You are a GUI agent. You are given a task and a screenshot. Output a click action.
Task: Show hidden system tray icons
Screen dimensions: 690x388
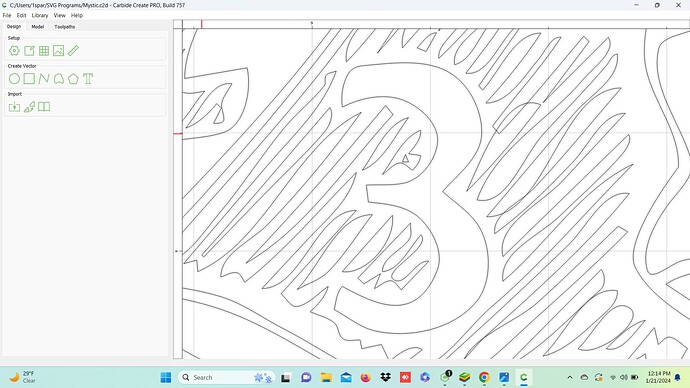(x=570, y=377)
